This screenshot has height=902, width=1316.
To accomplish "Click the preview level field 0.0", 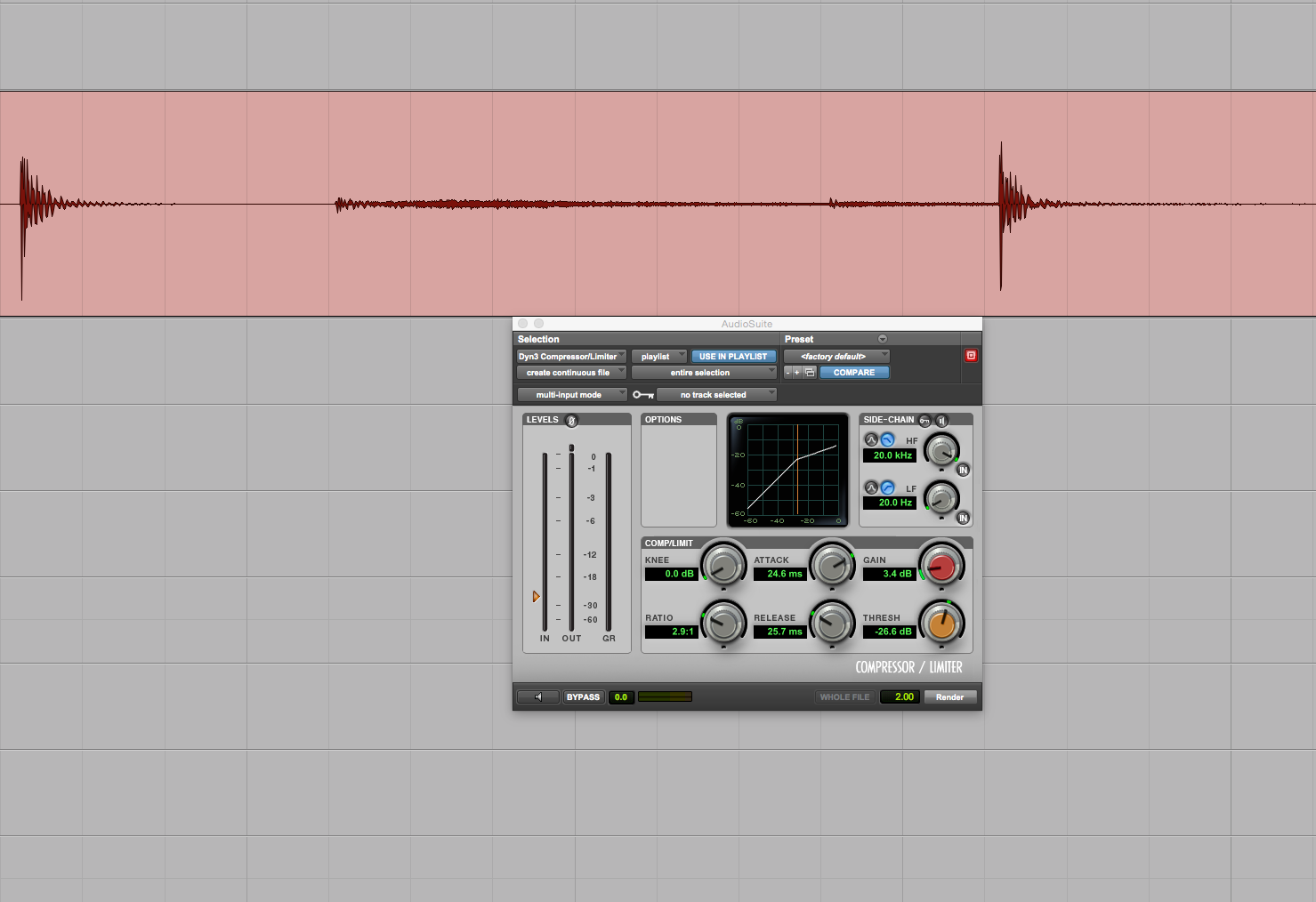I will 621,697.
